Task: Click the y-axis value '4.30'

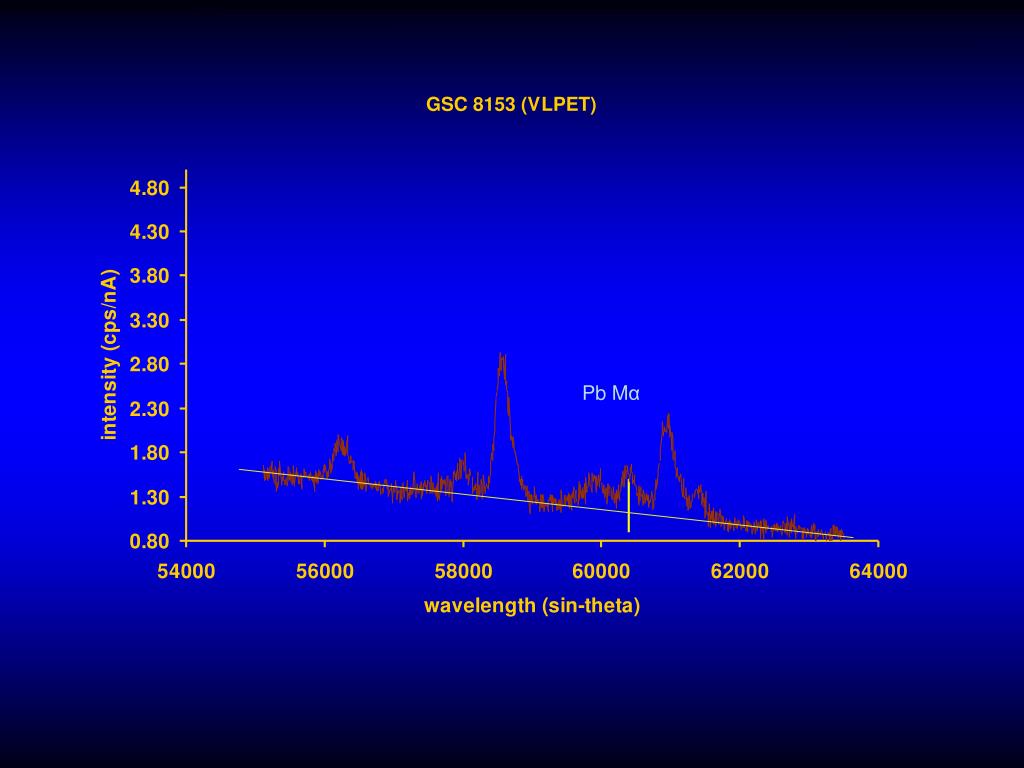Action: [x=150, y=232]
